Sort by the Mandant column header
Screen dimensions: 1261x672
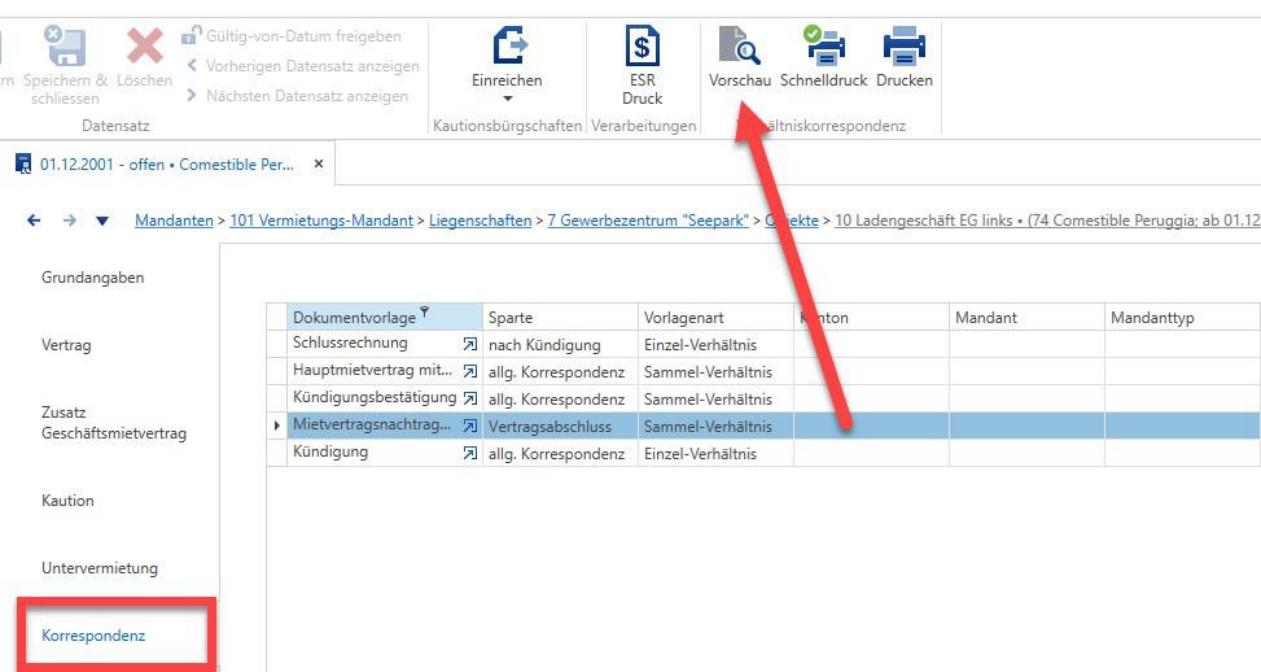1027,318
